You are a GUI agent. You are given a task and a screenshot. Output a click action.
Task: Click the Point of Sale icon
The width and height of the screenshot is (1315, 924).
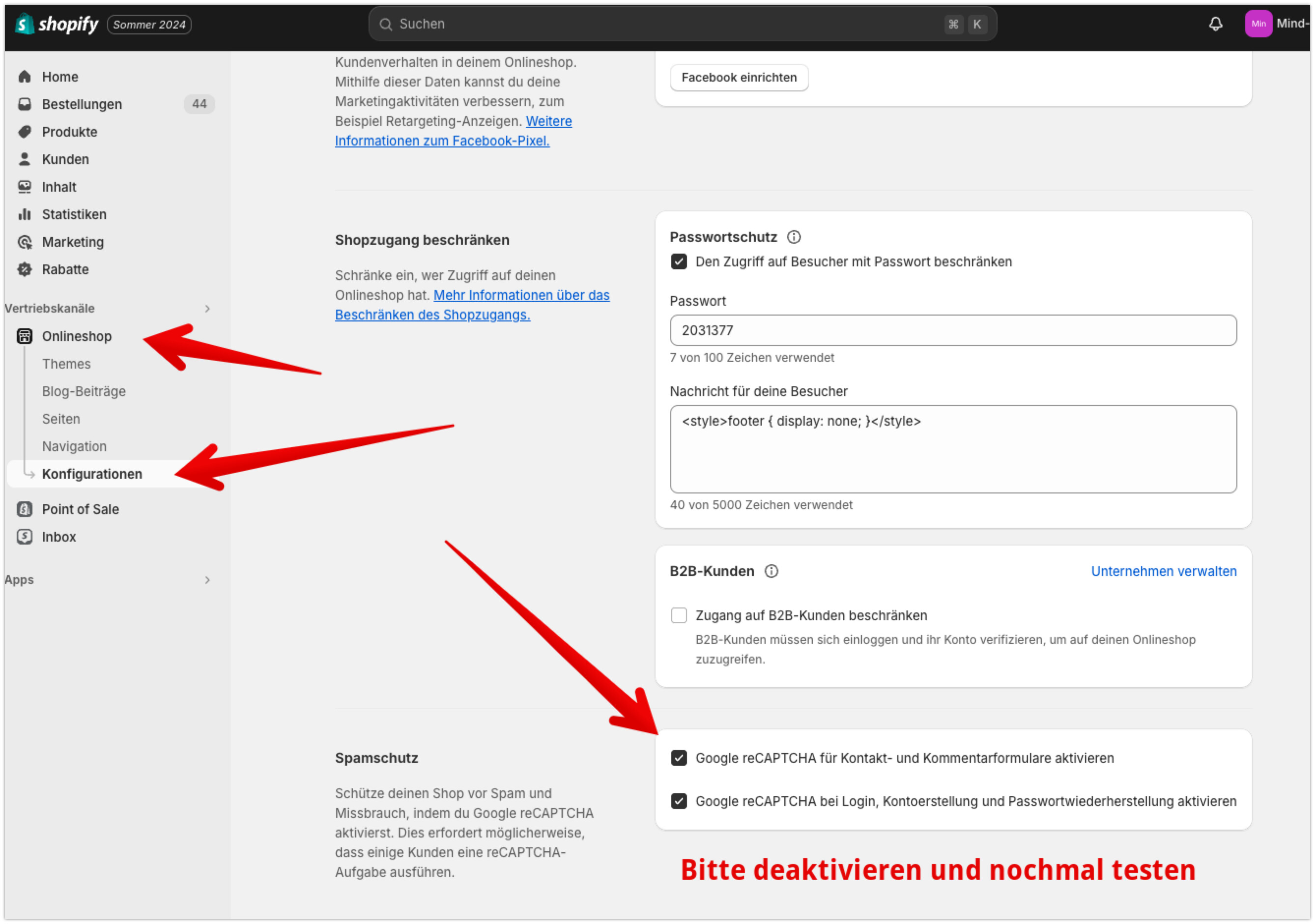tap(24, 509)
